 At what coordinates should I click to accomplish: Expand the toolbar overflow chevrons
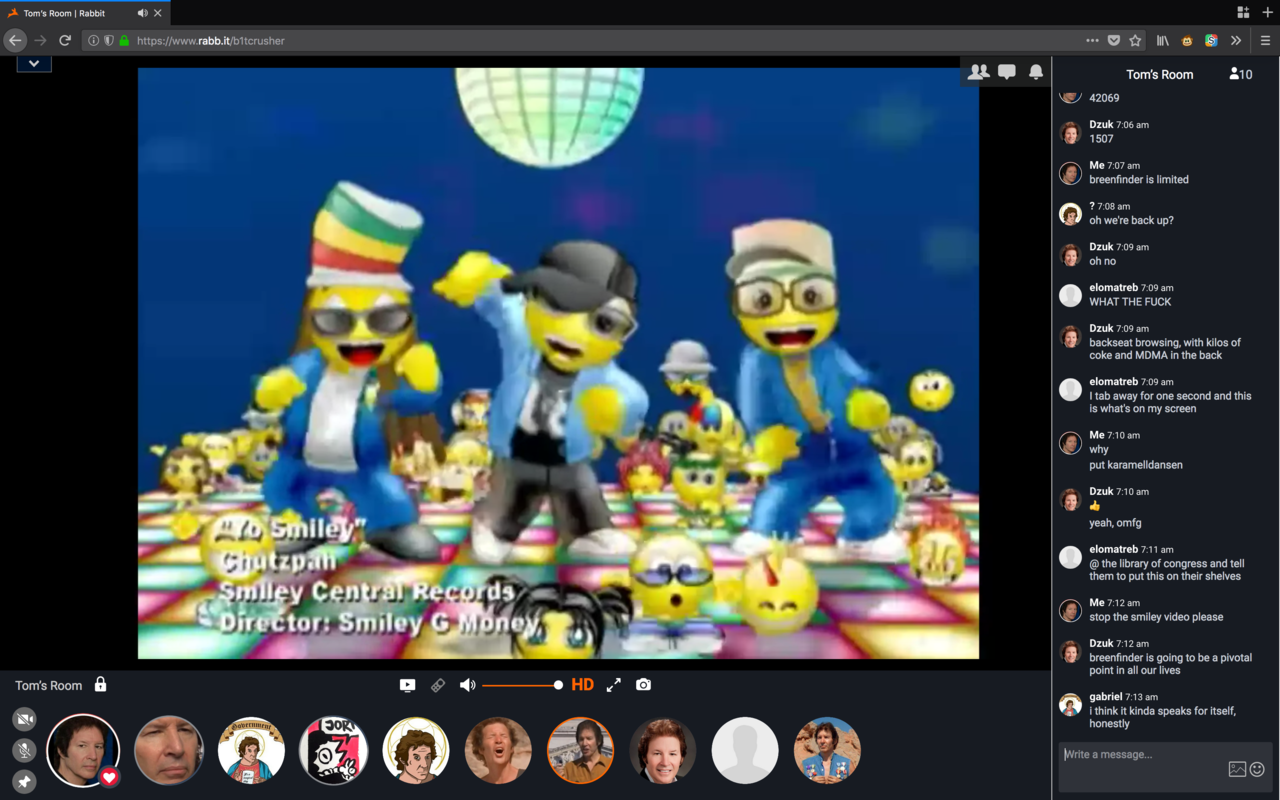click(x=1236, y=41)
